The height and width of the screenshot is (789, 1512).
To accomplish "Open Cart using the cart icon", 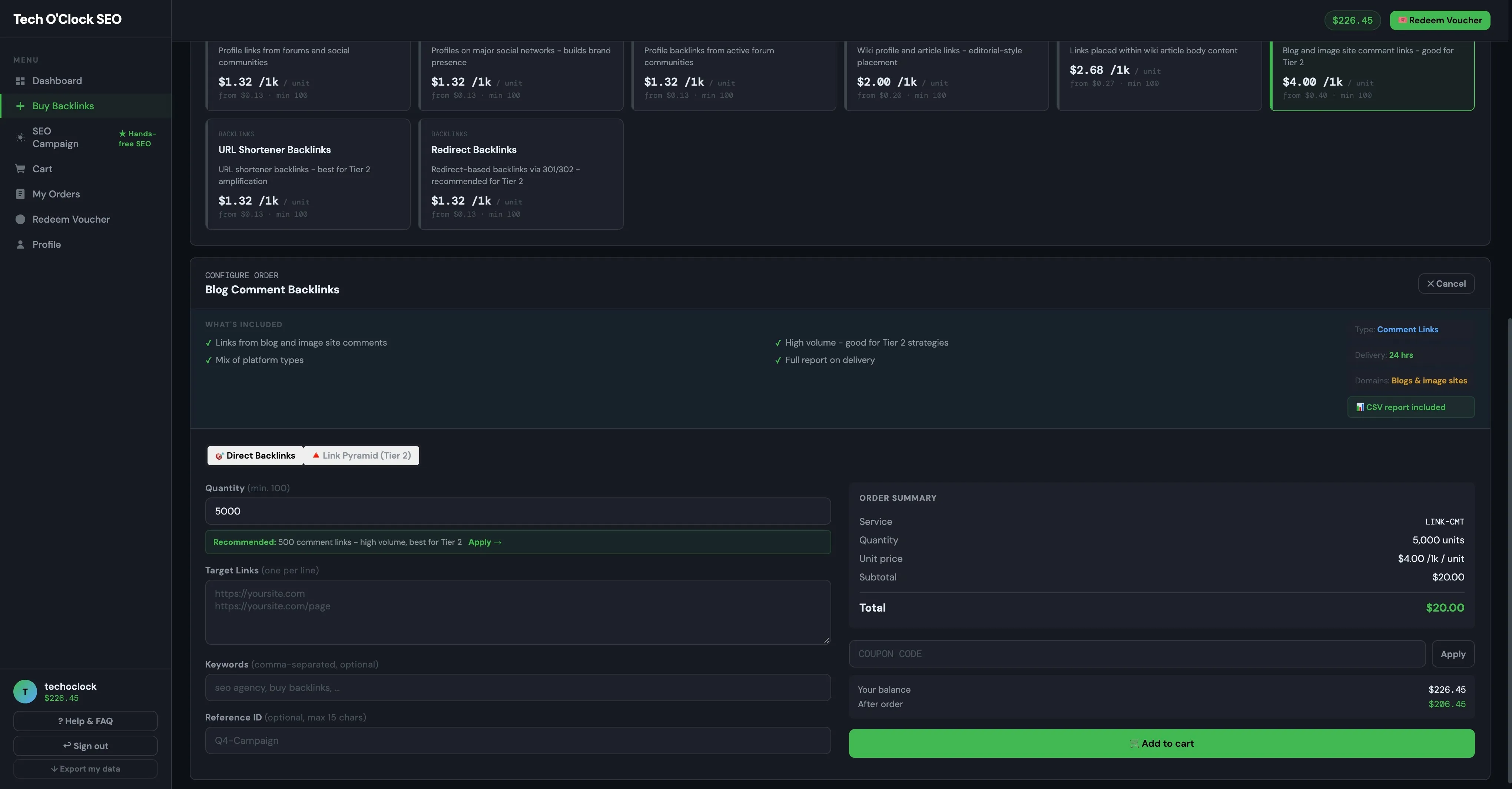I will click(20, 169).
